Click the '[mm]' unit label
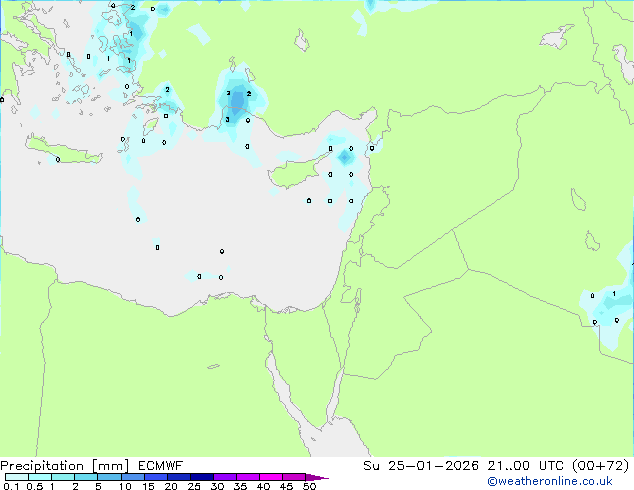The height and width of the screenshot is (490, 634). pos(110,466)
